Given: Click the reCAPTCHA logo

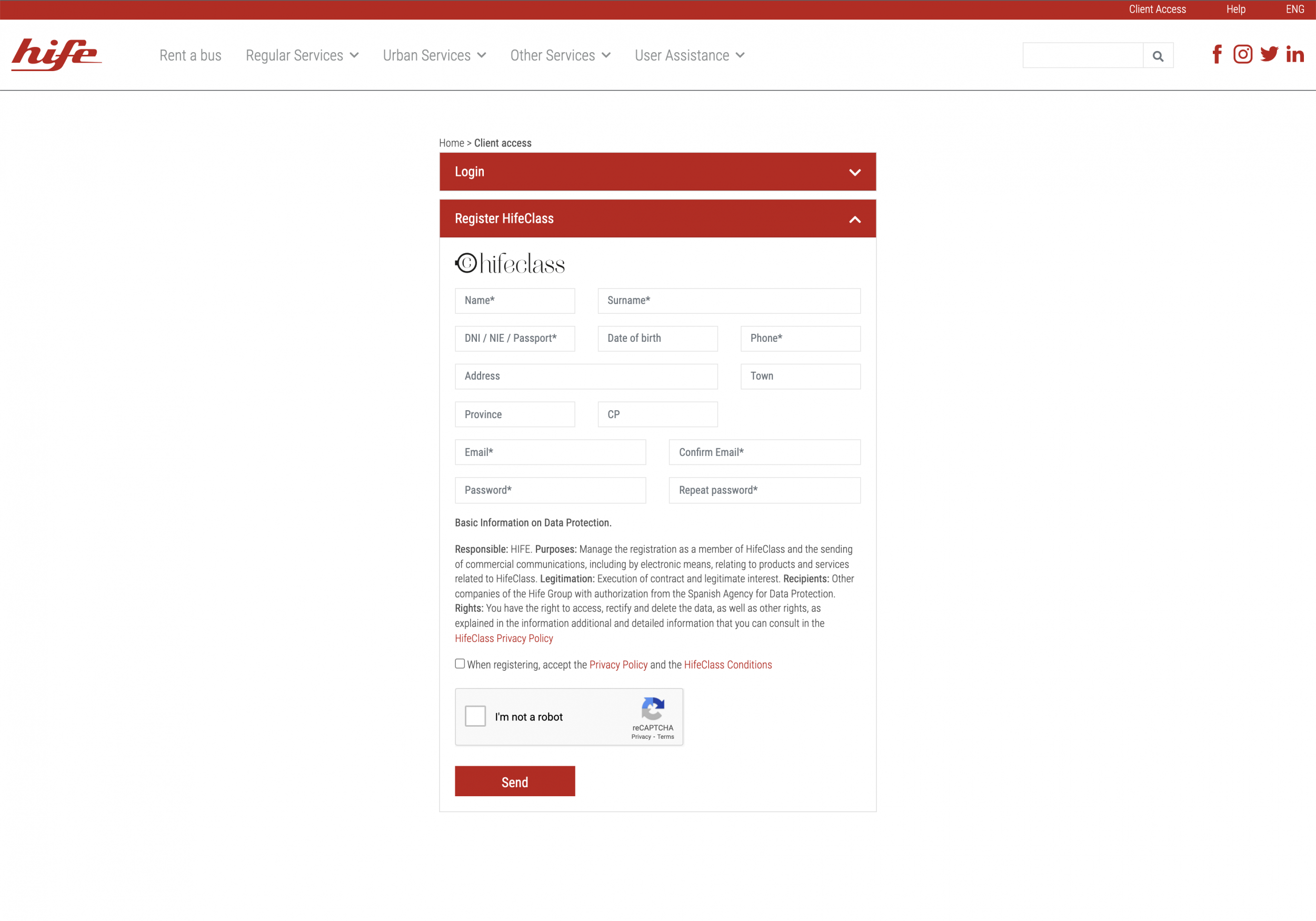Looking at the screenshot, I should coord(653,709).
